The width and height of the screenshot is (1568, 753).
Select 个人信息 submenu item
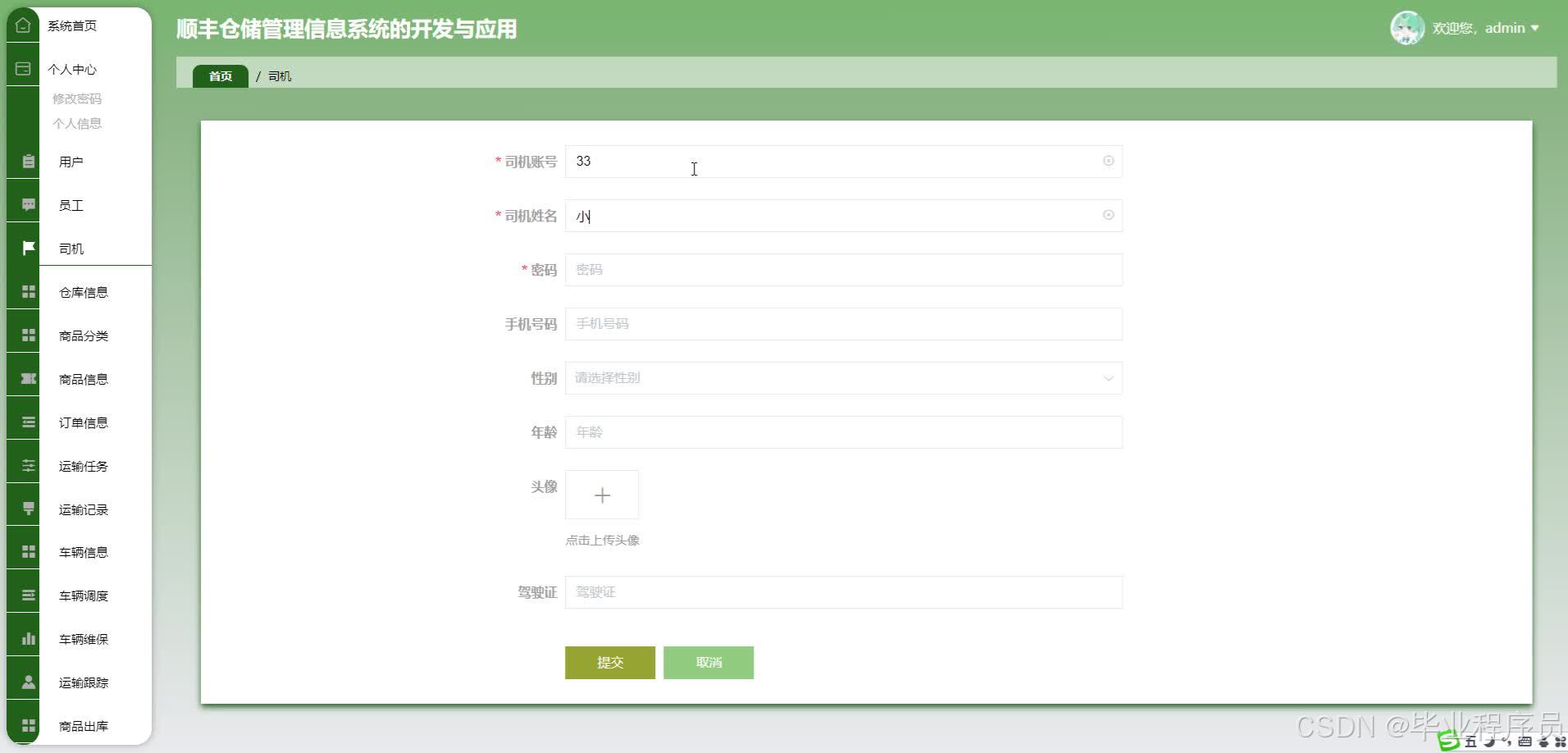point(77,123)
